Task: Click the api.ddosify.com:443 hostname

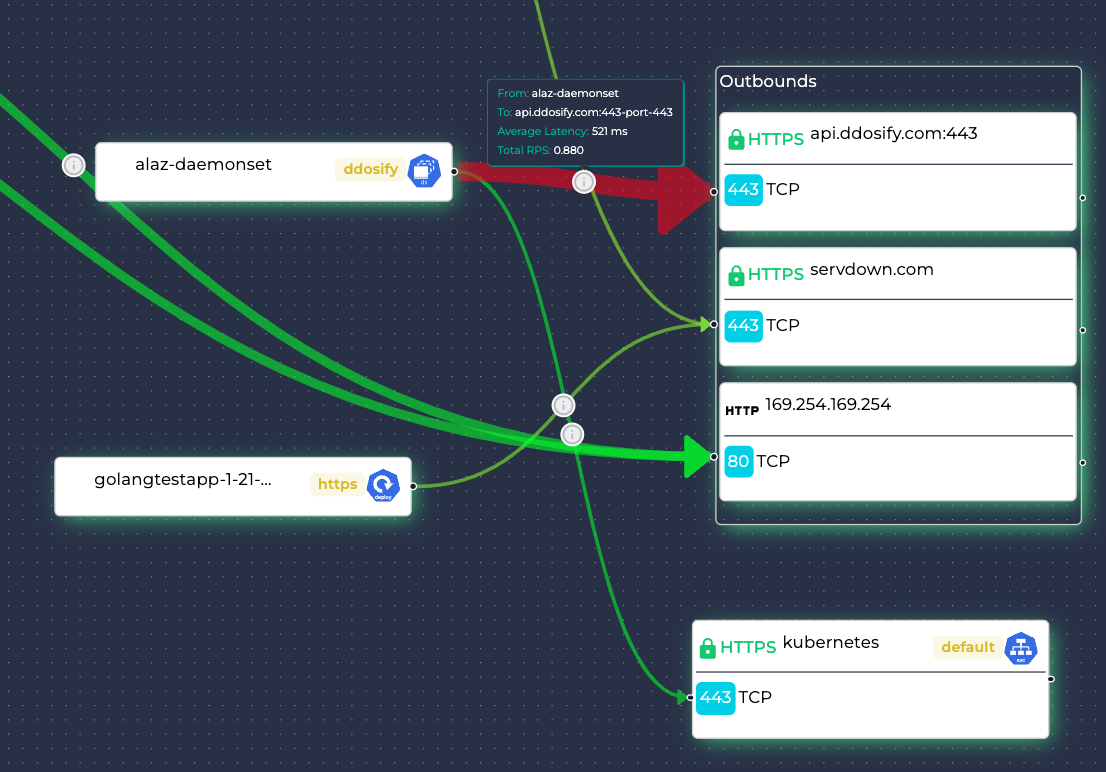Action: [x=894, y=133]
